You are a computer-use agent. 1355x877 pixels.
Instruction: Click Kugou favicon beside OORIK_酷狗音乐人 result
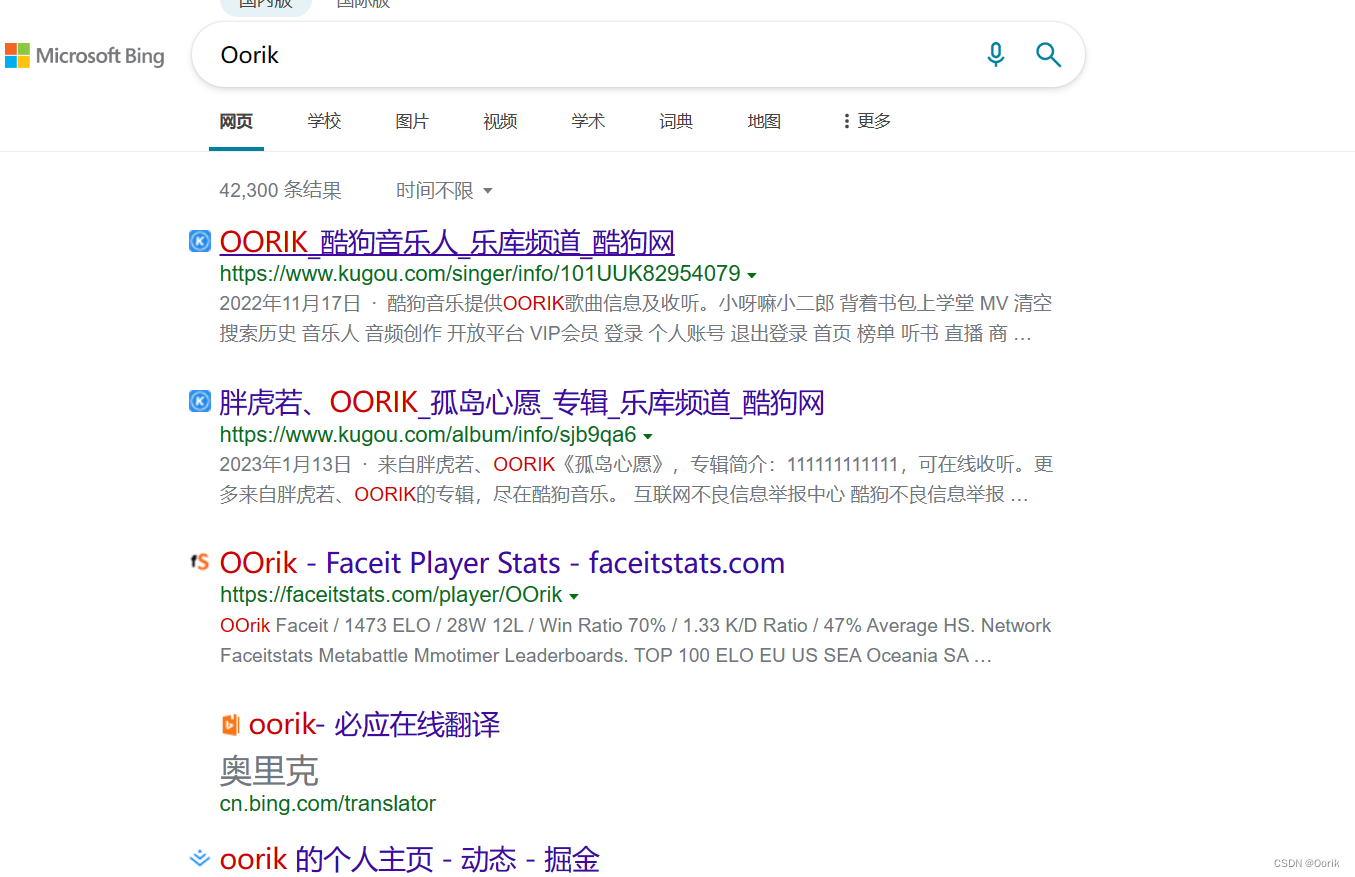[x=200, y=241]
